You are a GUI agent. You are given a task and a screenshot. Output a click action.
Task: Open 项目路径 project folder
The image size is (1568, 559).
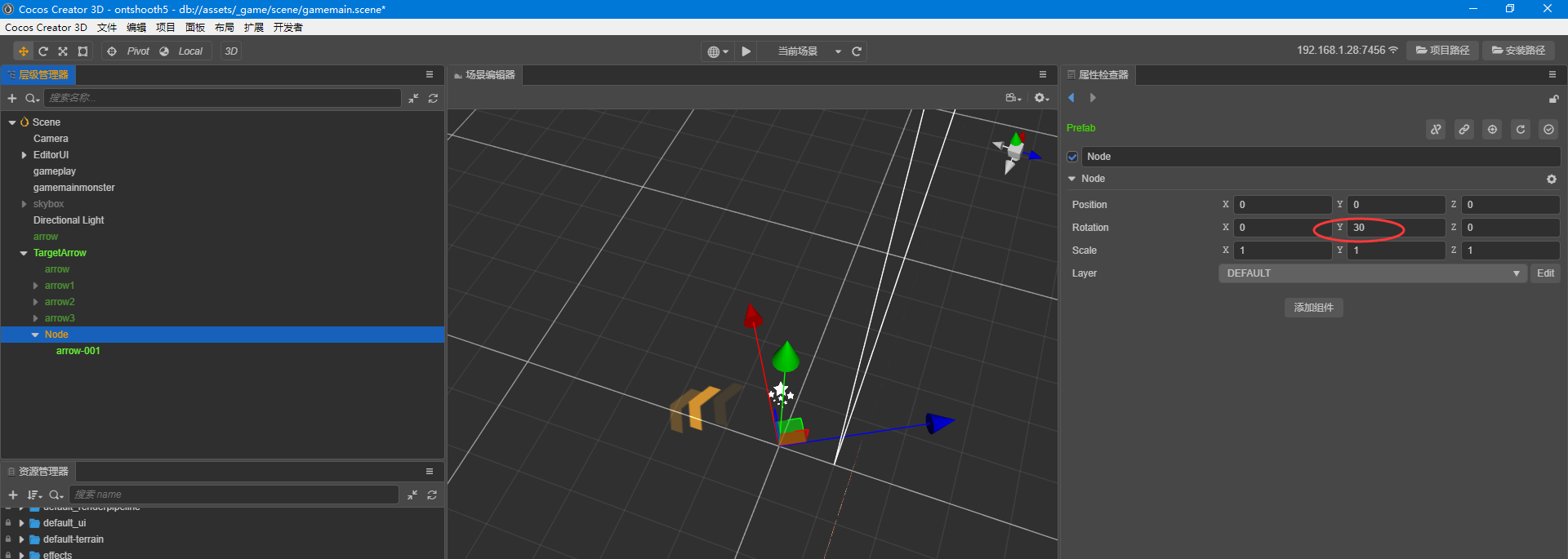click(1442, 51)
